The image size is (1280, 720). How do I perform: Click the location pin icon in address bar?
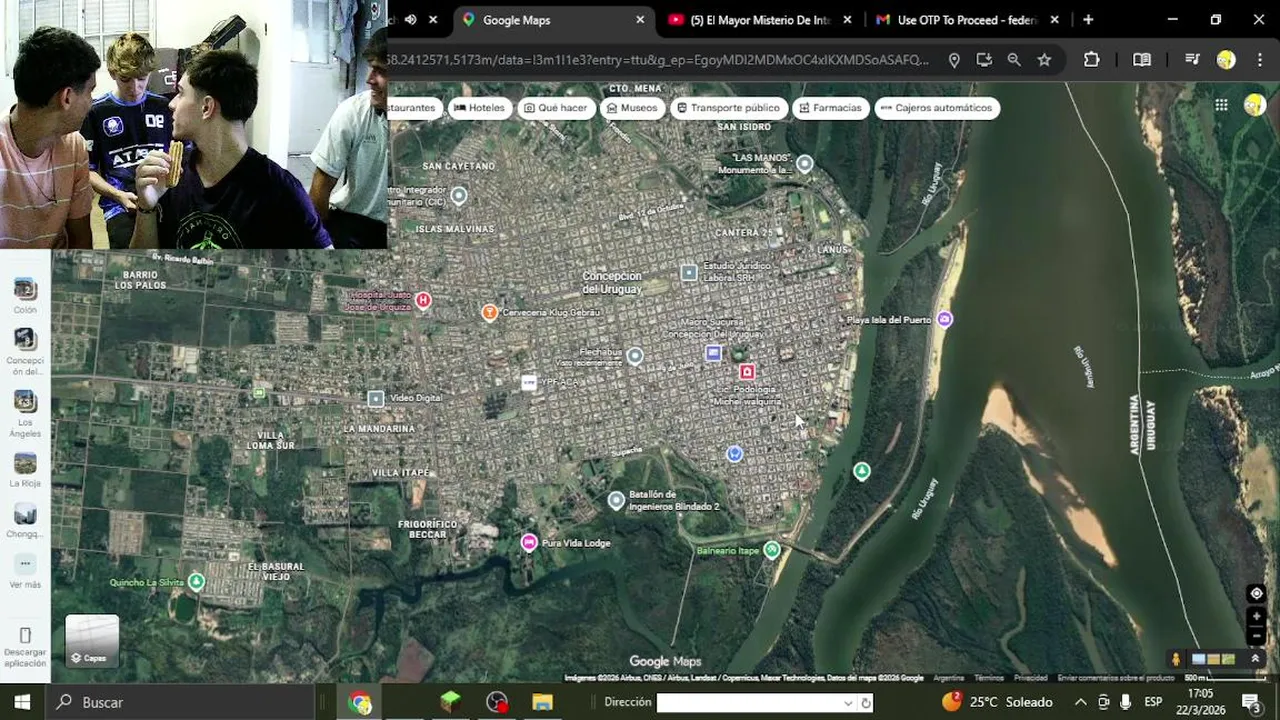click(954, 60)
